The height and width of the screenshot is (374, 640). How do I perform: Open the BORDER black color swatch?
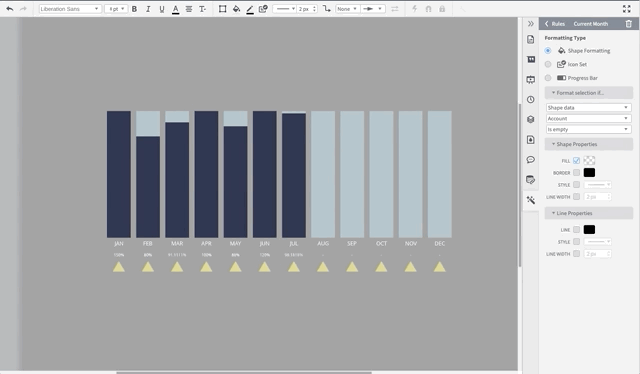[x=589, y=173]
